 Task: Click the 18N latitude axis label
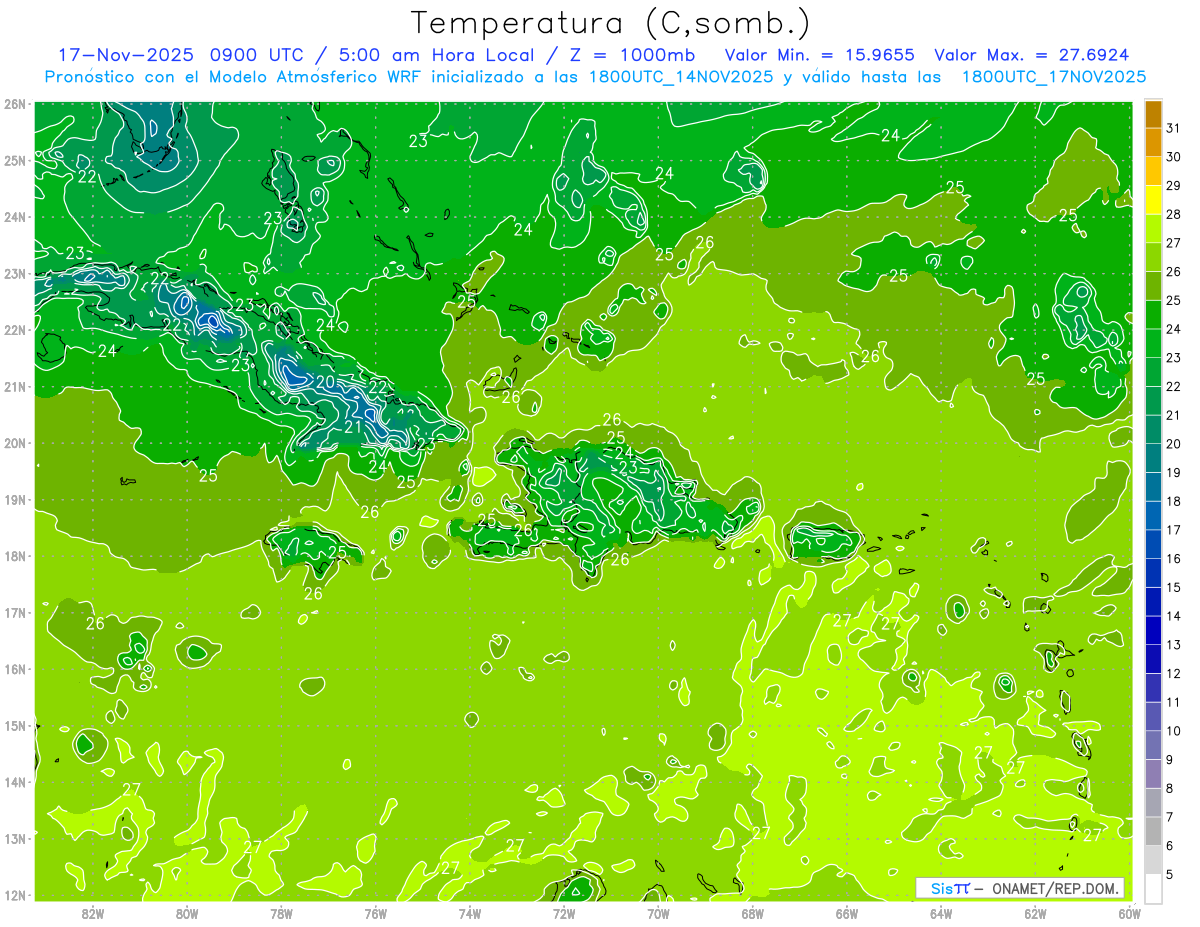(16, 556)
